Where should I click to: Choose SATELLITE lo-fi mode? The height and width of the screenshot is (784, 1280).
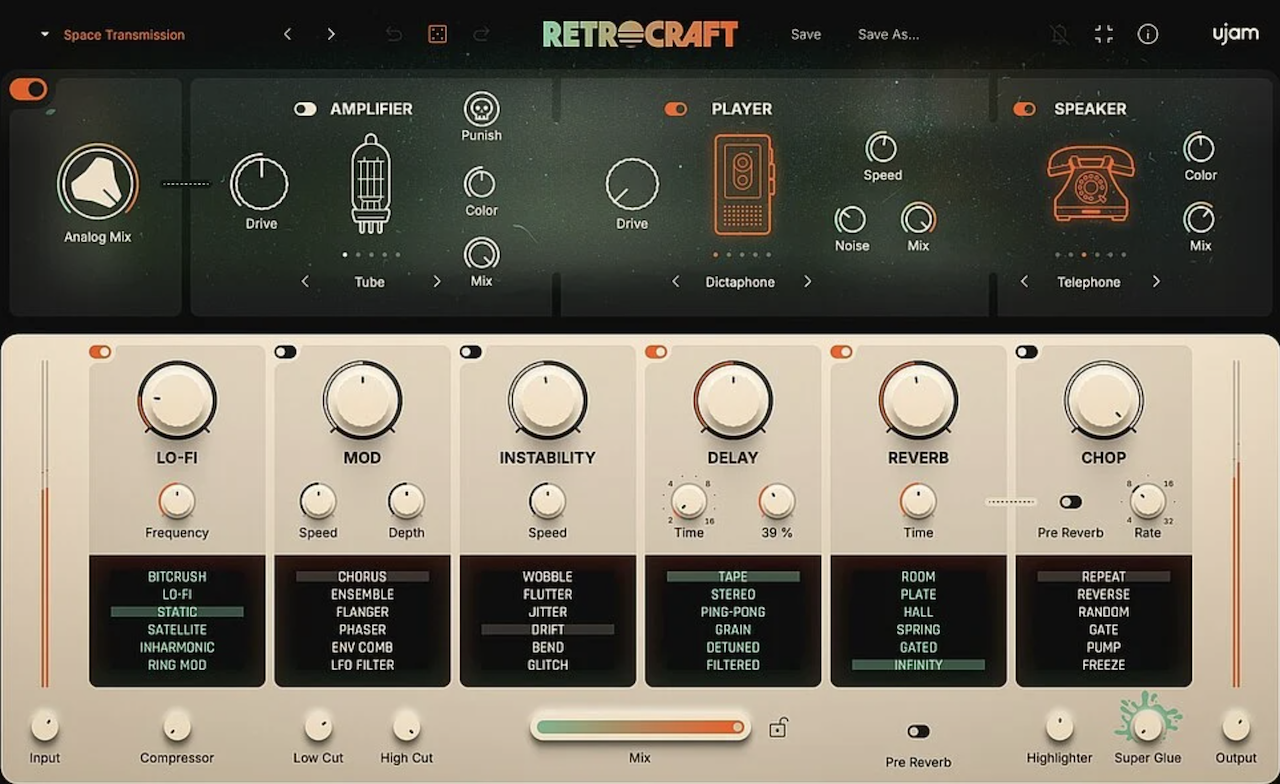coord(177,630)
